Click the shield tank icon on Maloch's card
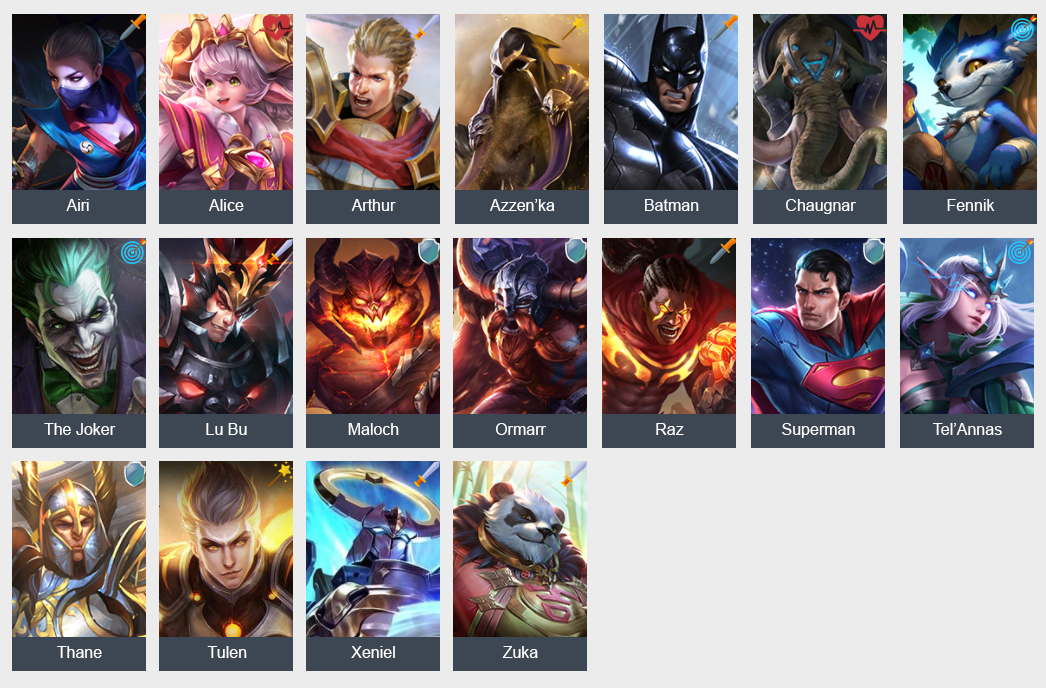1046x688 pixels. point(428,252)
